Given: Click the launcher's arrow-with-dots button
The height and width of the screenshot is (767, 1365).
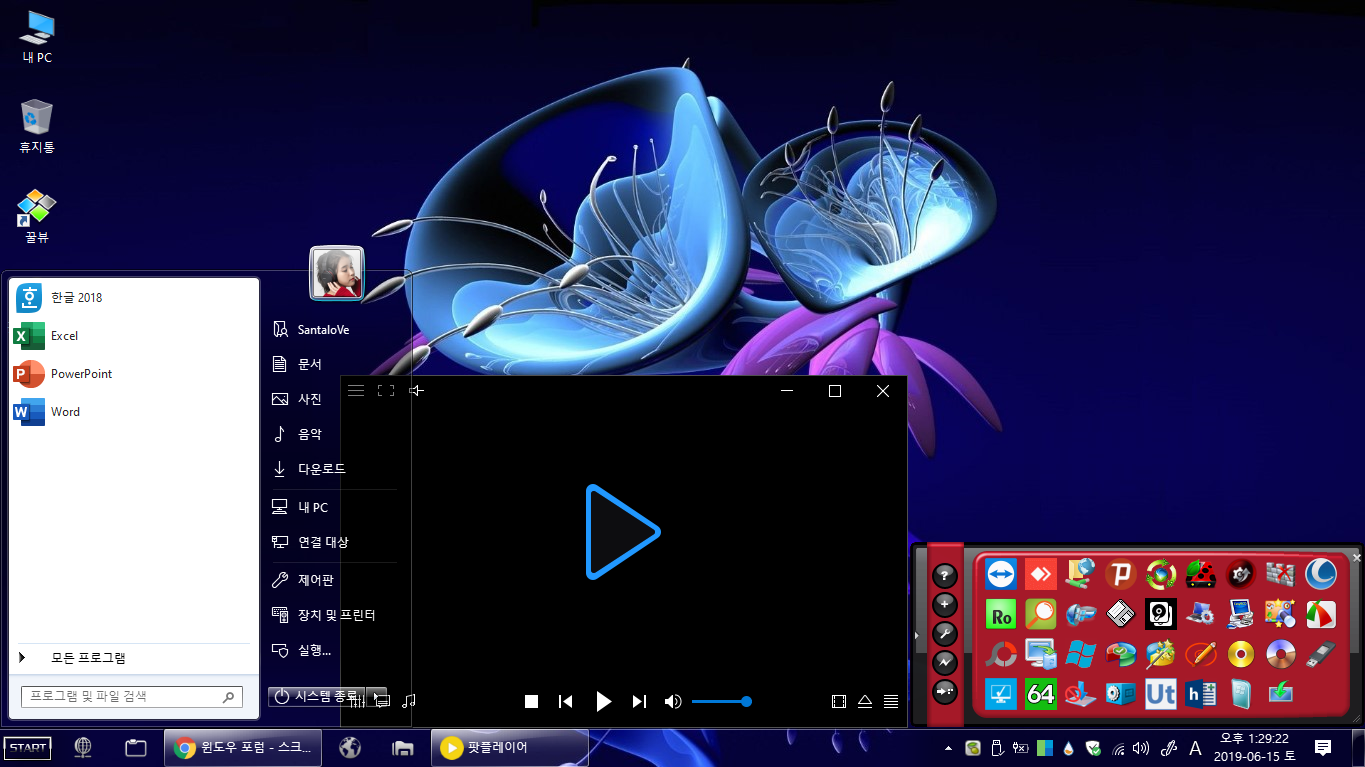Looking at the screenshot, I should tap(945, 692).
